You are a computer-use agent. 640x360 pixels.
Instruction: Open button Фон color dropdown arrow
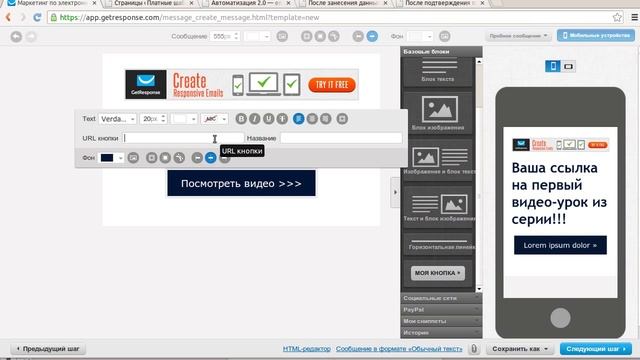120,158
